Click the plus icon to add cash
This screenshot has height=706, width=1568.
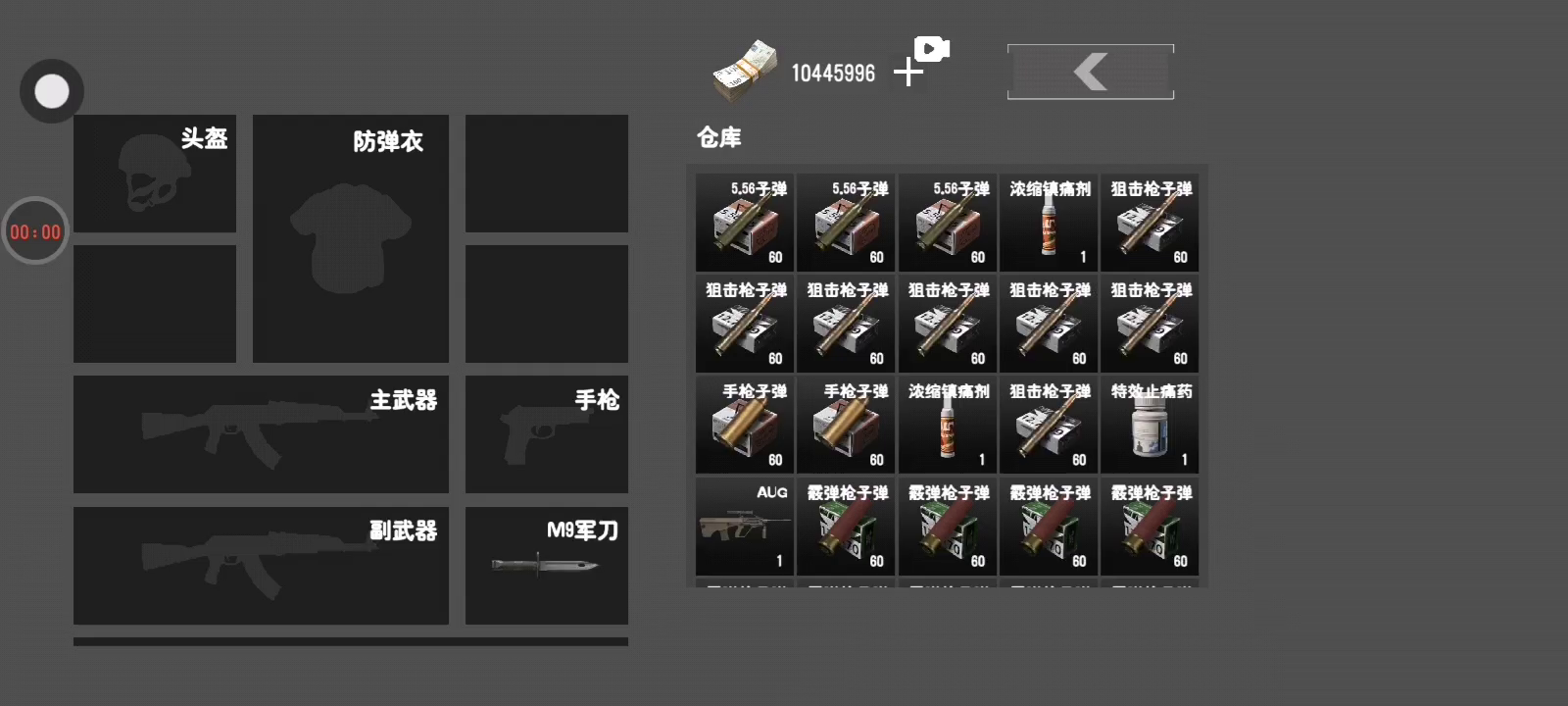pos(908,72)
